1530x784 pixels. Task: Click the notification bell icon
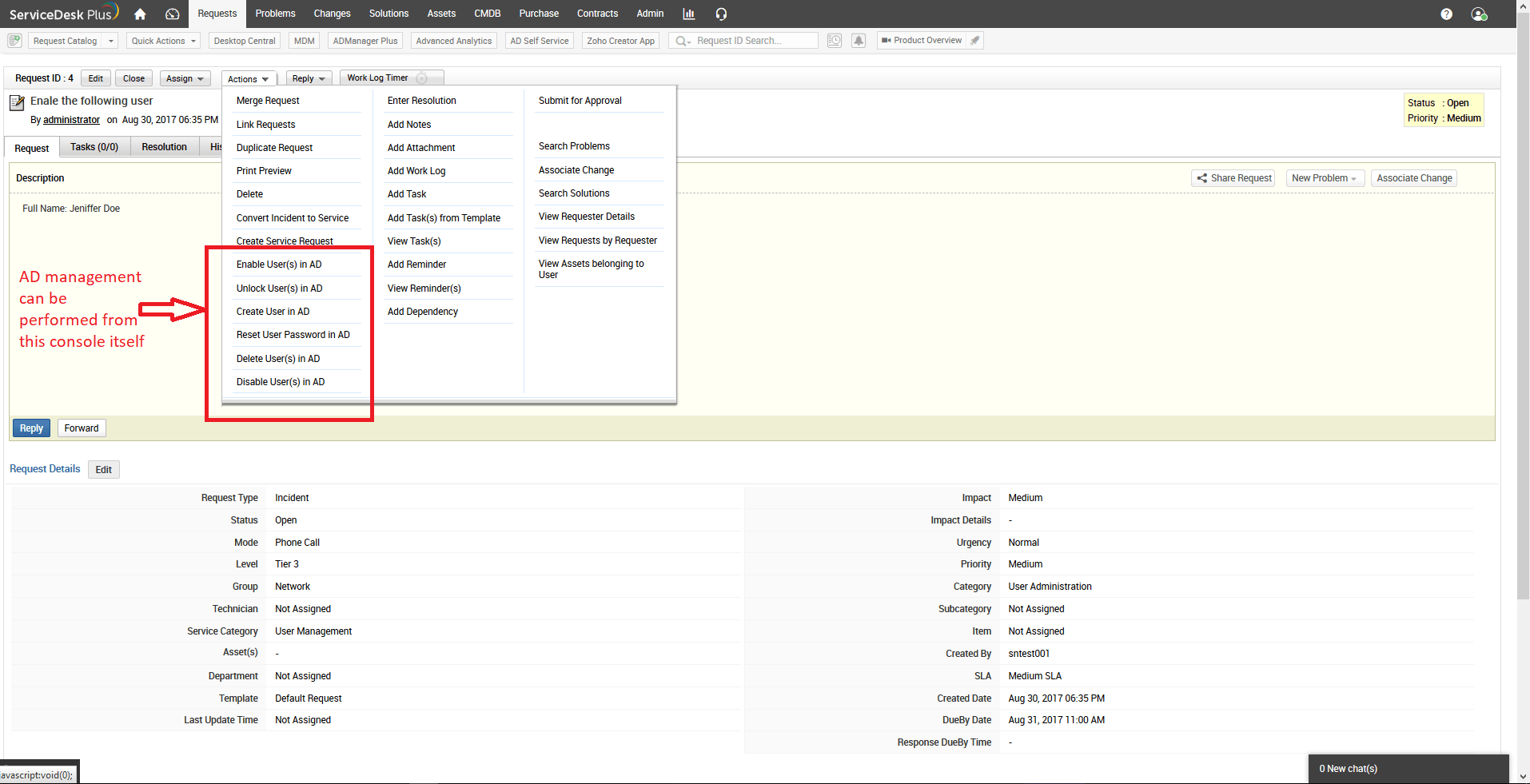pos(859,41)
